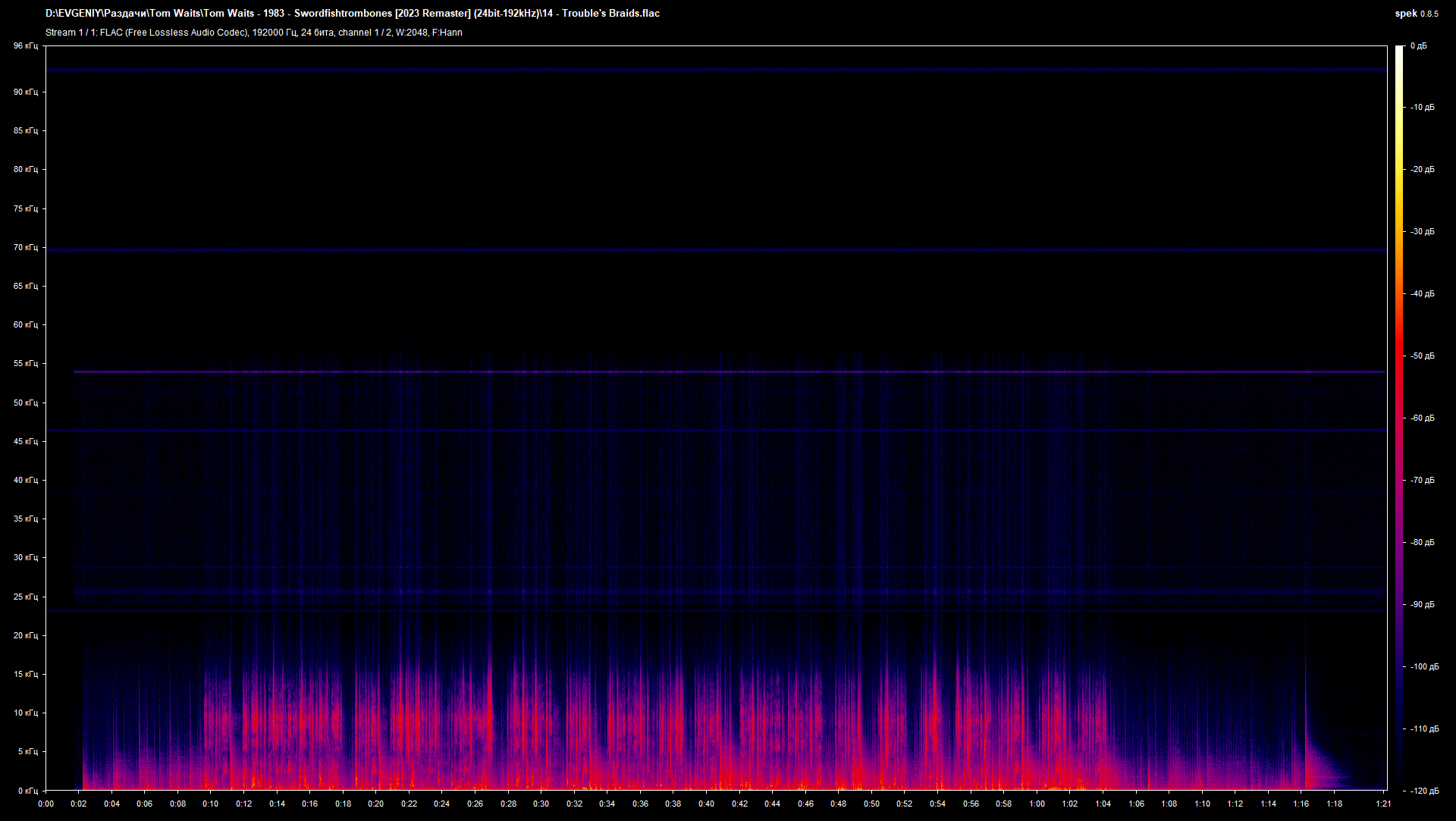Click the -100 дБ level scale label
Viewport: 1456px width, 821px height.
pos(1424,667)
